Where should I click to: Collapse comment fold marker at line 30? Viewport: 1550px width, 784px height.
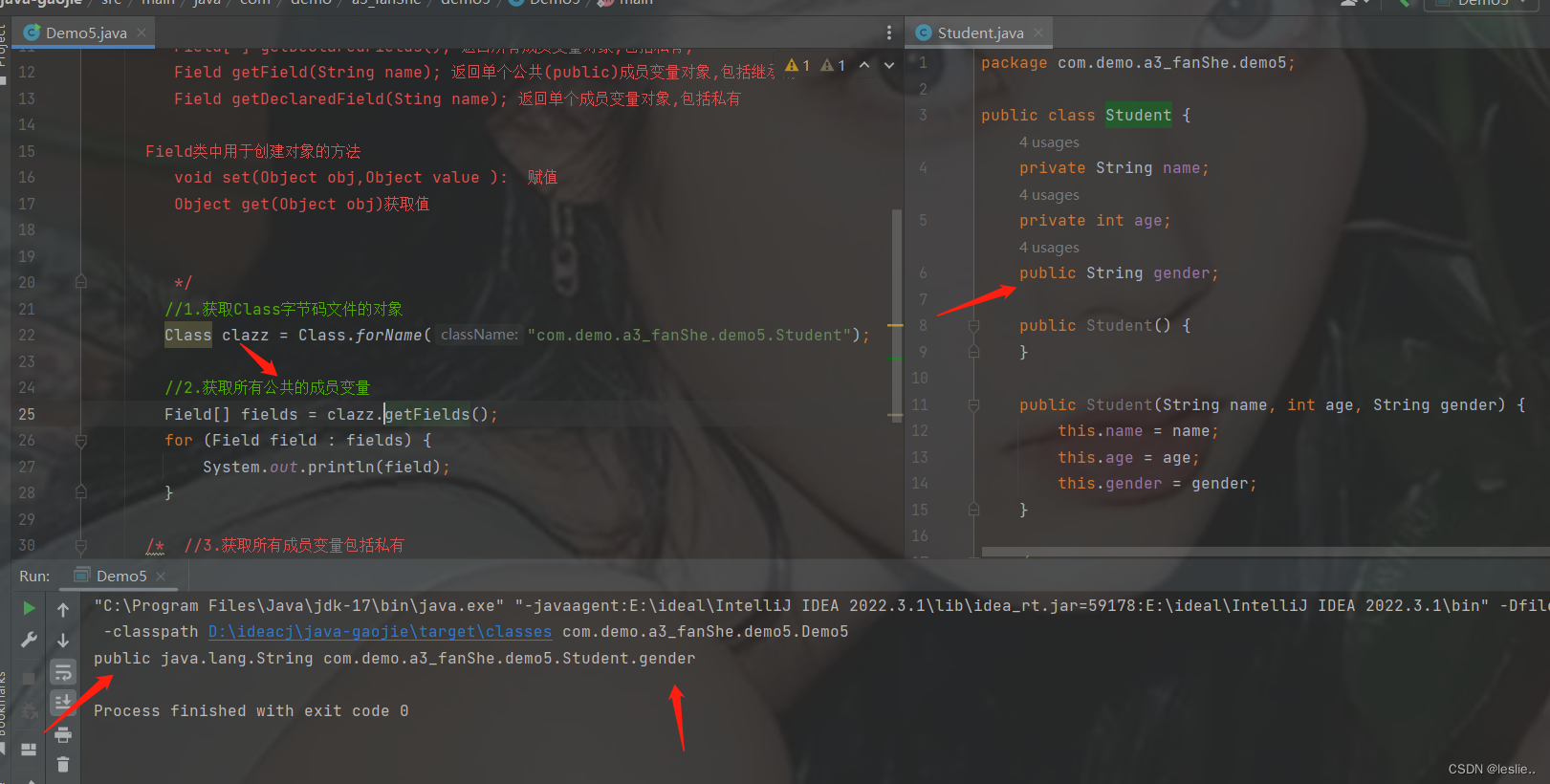pyautogui.click(x=81, y=546)
